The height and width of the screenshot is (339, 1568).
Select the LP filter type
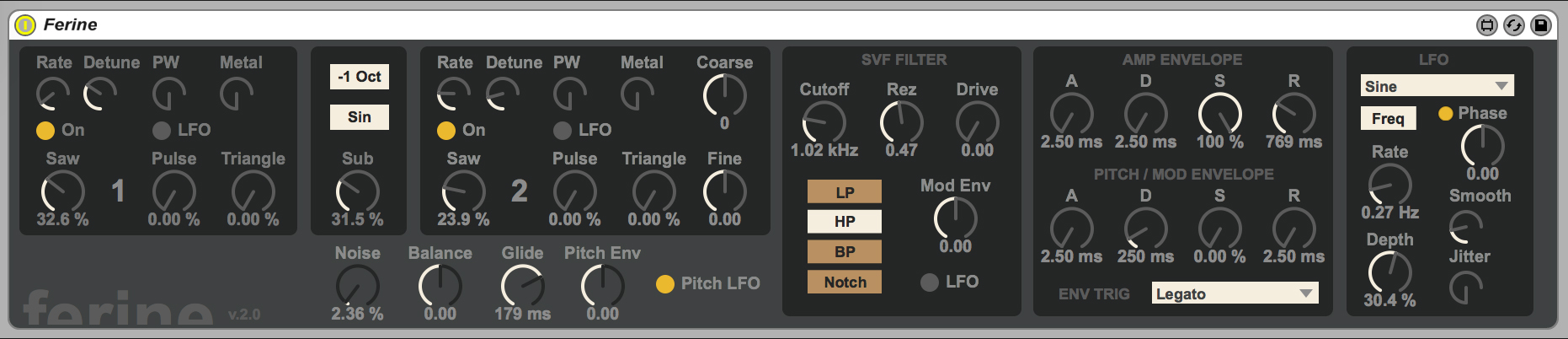pos(845,192)
